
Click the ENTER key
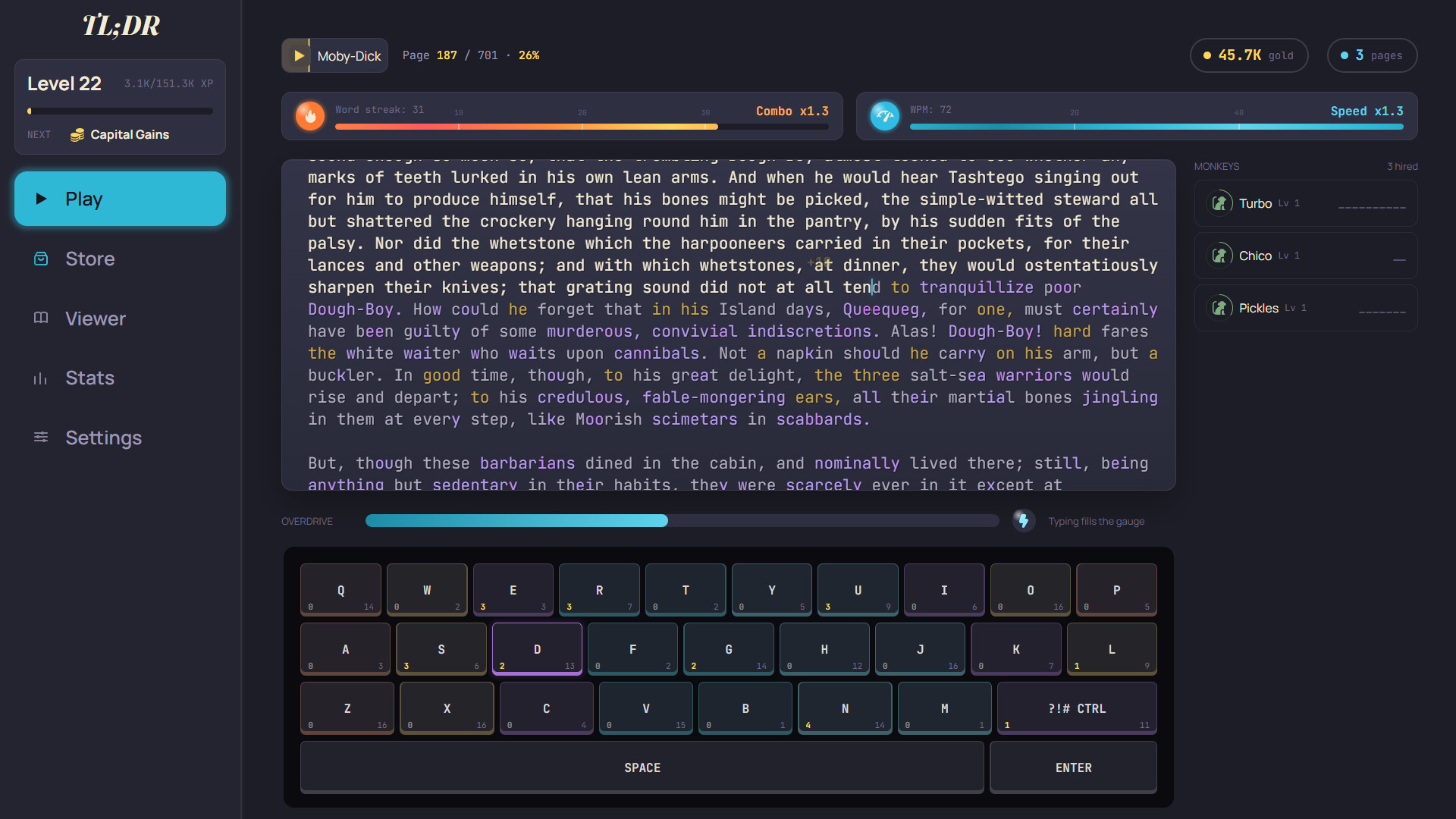click(1073, 767)
